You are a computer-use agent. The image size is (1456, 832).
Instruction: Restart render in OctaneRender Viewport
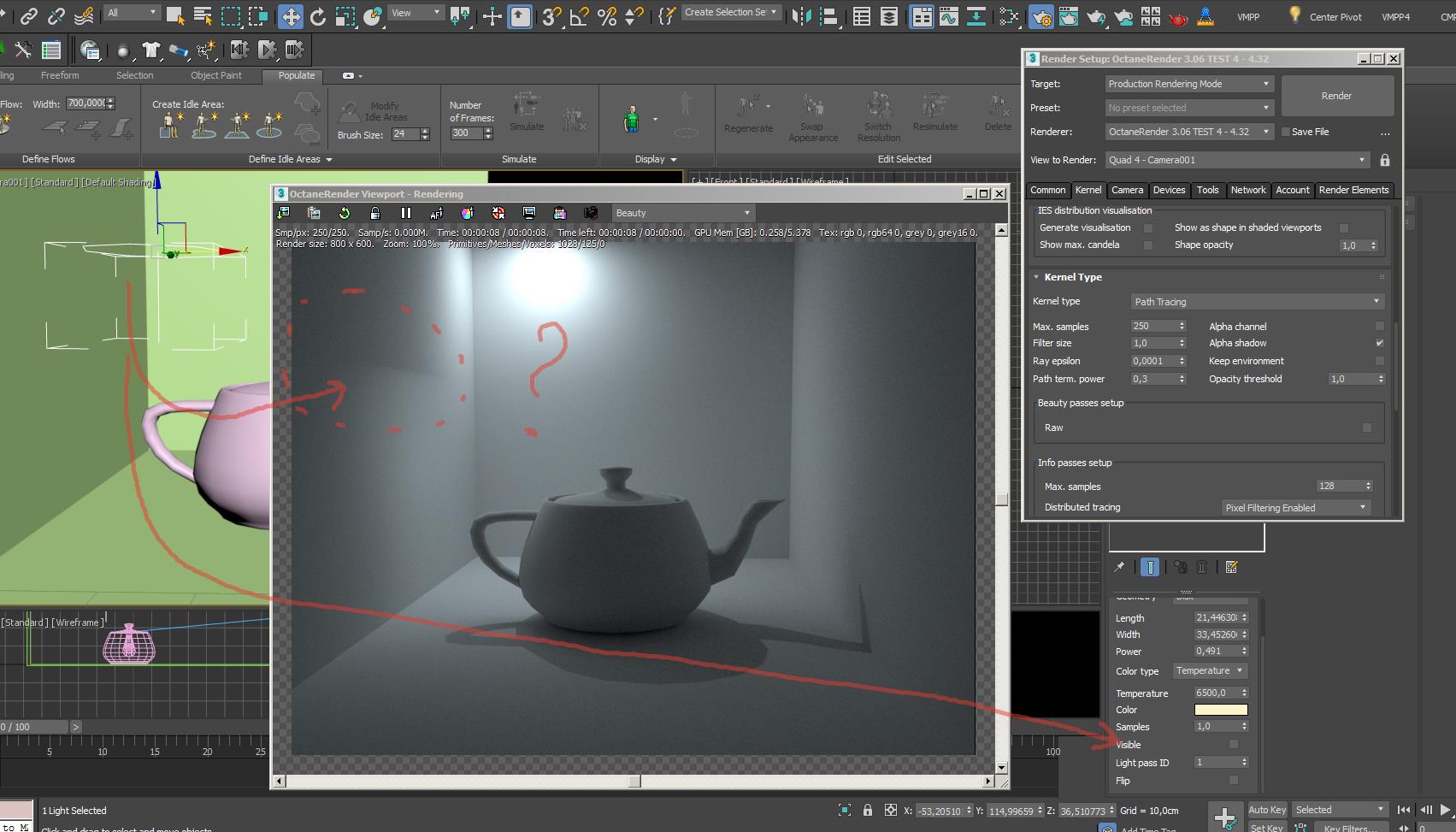tap(345, 213)
